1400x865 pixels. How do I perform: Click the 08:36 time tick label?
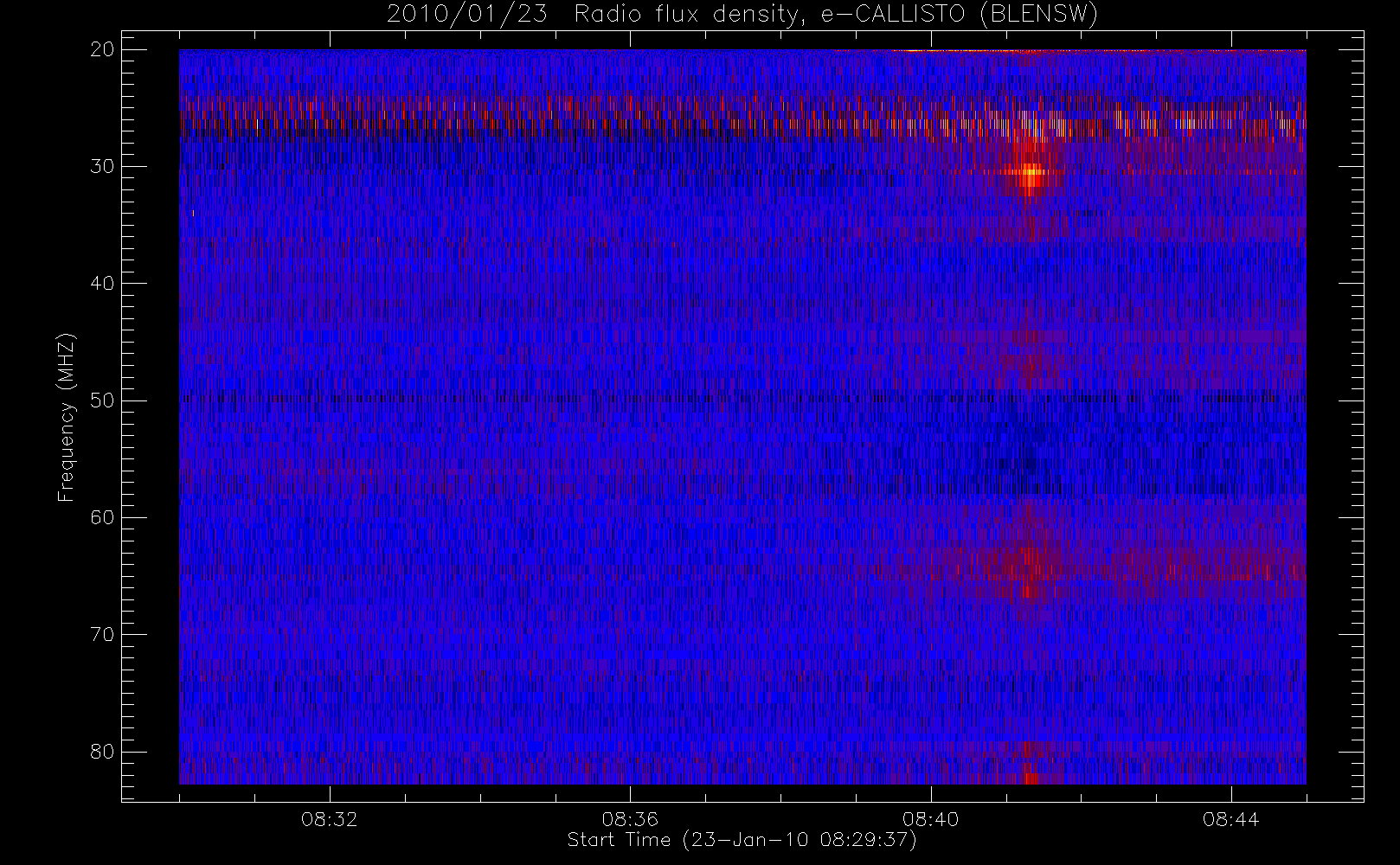pos(630,819)
